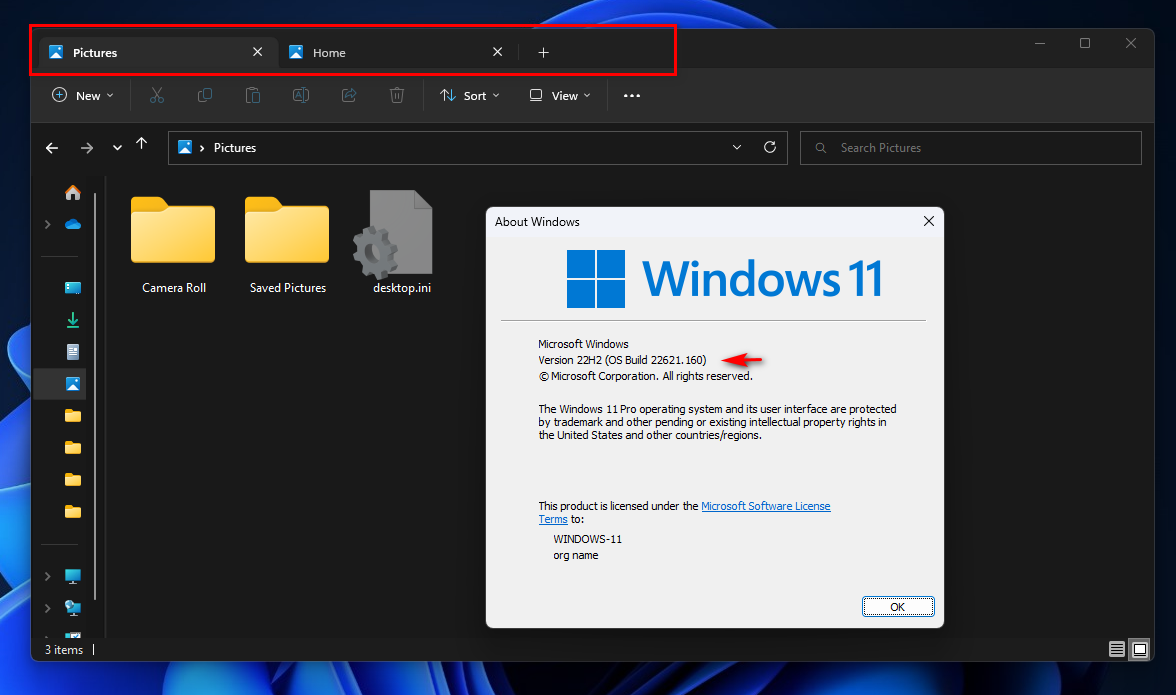This screenshot has width=1176, height=695.
Task: Add a new File Explorer tab
Action: click(544, 52)
